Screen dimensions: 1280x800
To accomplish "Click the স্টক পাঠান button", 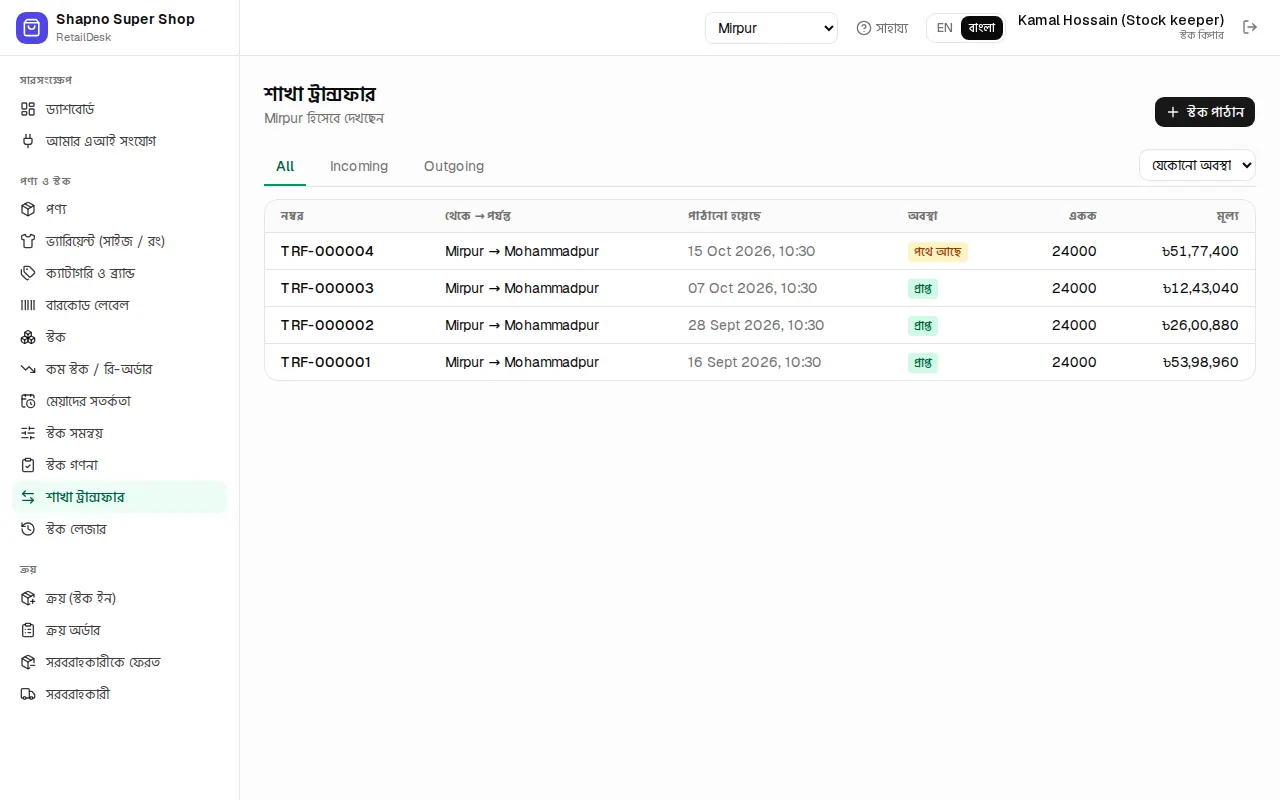I will click(1205, 112).
